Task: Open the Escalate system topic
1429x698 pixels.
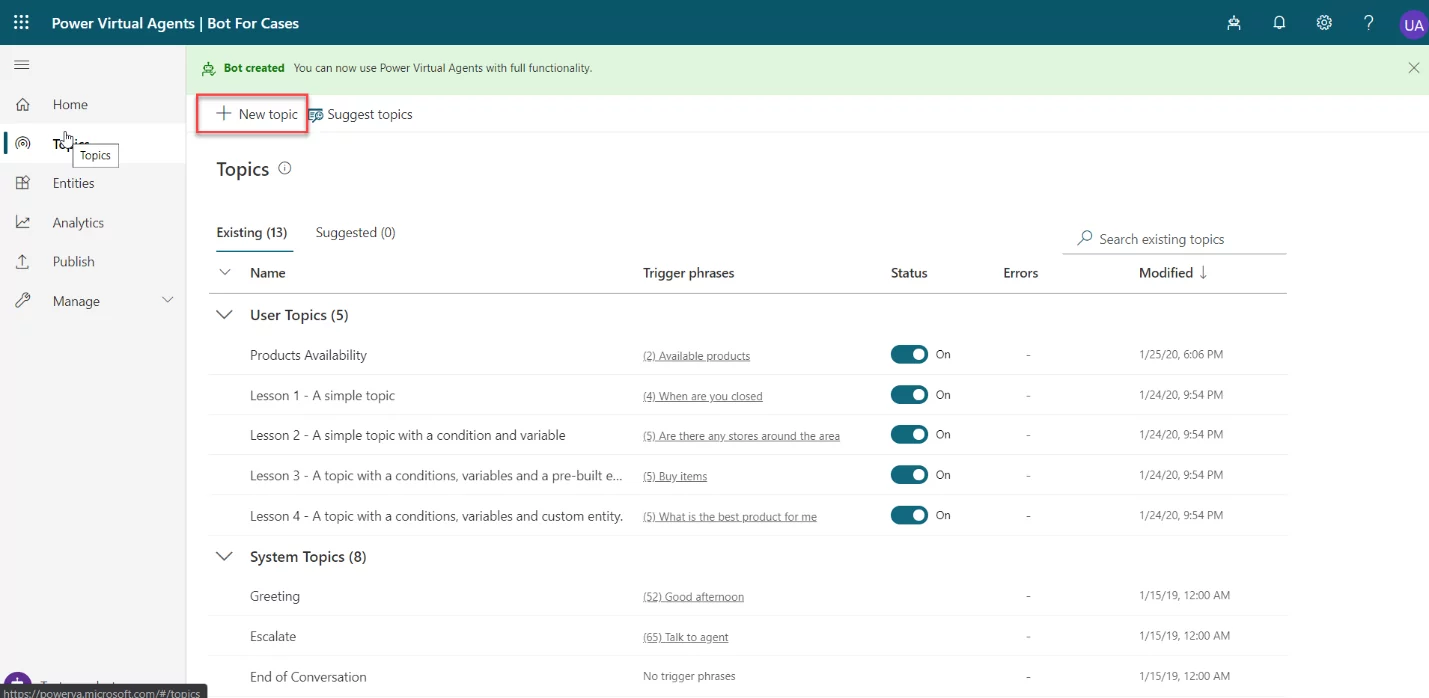Action: point(273,636)
